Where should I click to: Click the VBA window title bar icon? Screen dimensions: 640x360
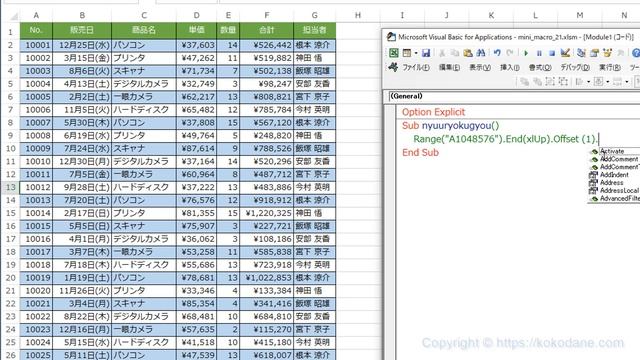(391, 37)
